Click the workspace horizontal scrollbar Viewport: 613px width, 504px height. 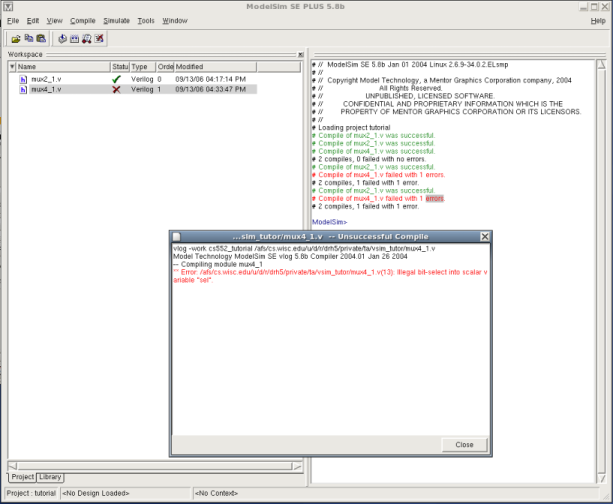pyautogui.click(x=150, y=465)
